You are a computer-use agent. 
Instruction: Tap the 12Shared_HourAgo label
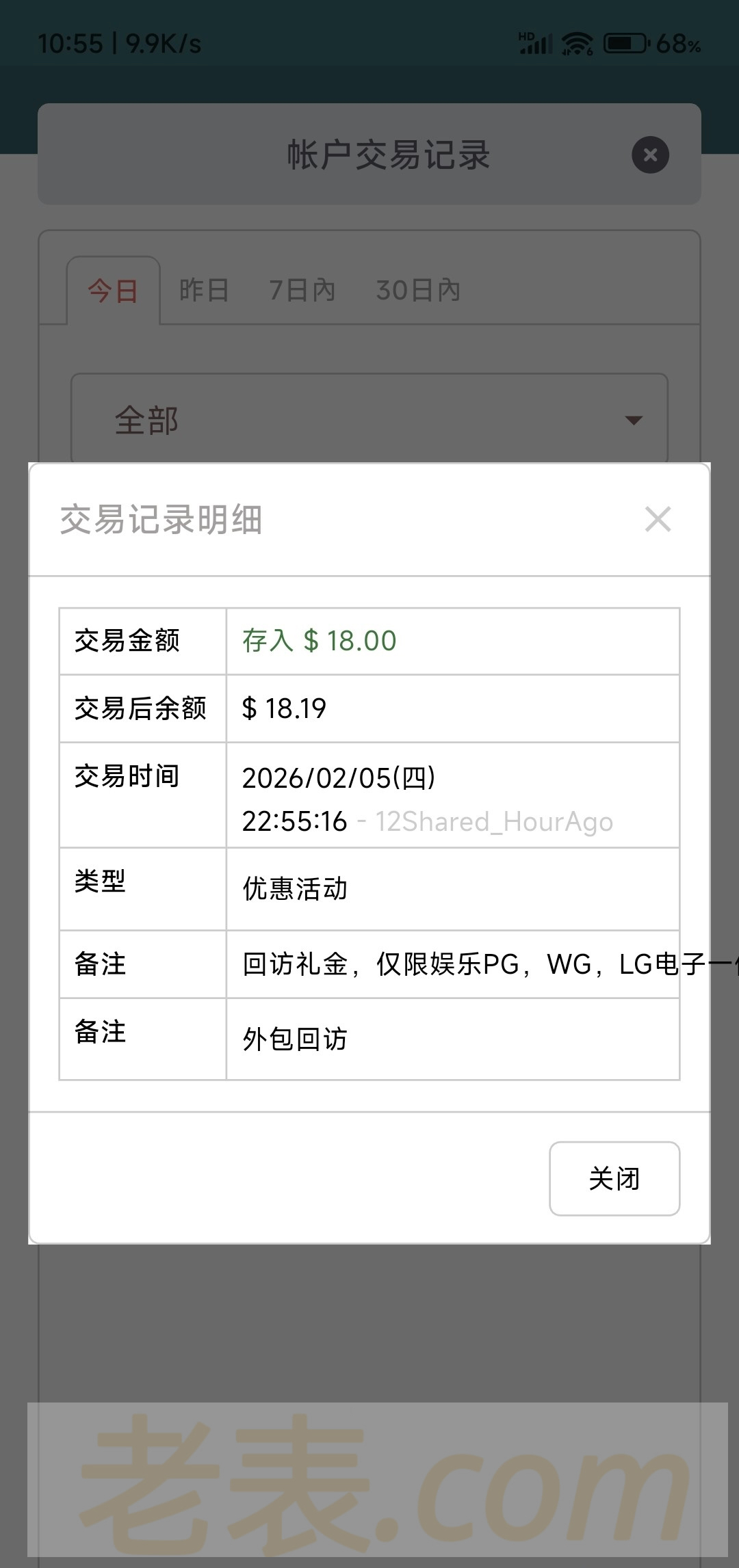click(x=493, y=822)
